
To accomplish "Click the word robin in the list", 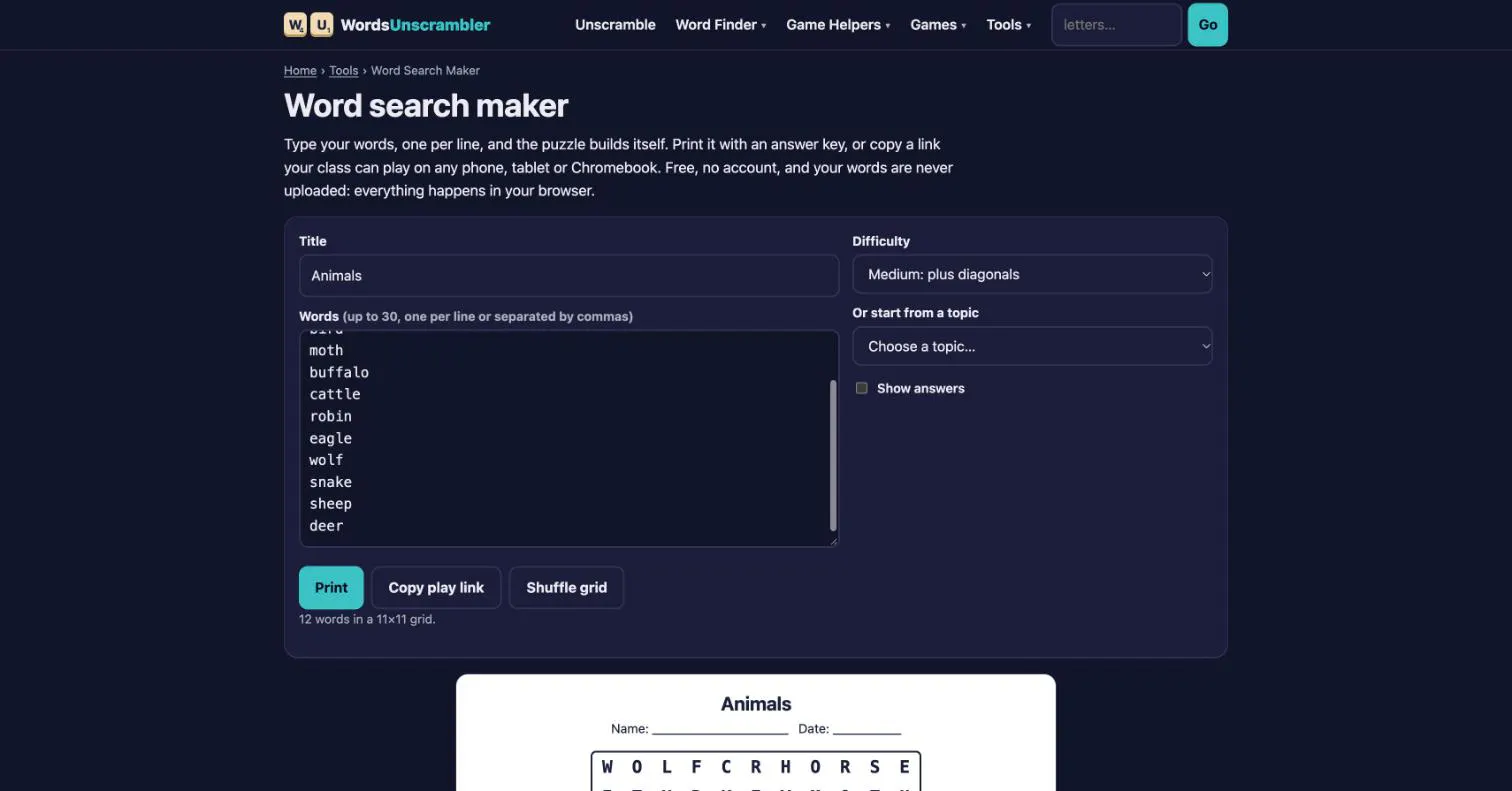I will coord(330,416).
